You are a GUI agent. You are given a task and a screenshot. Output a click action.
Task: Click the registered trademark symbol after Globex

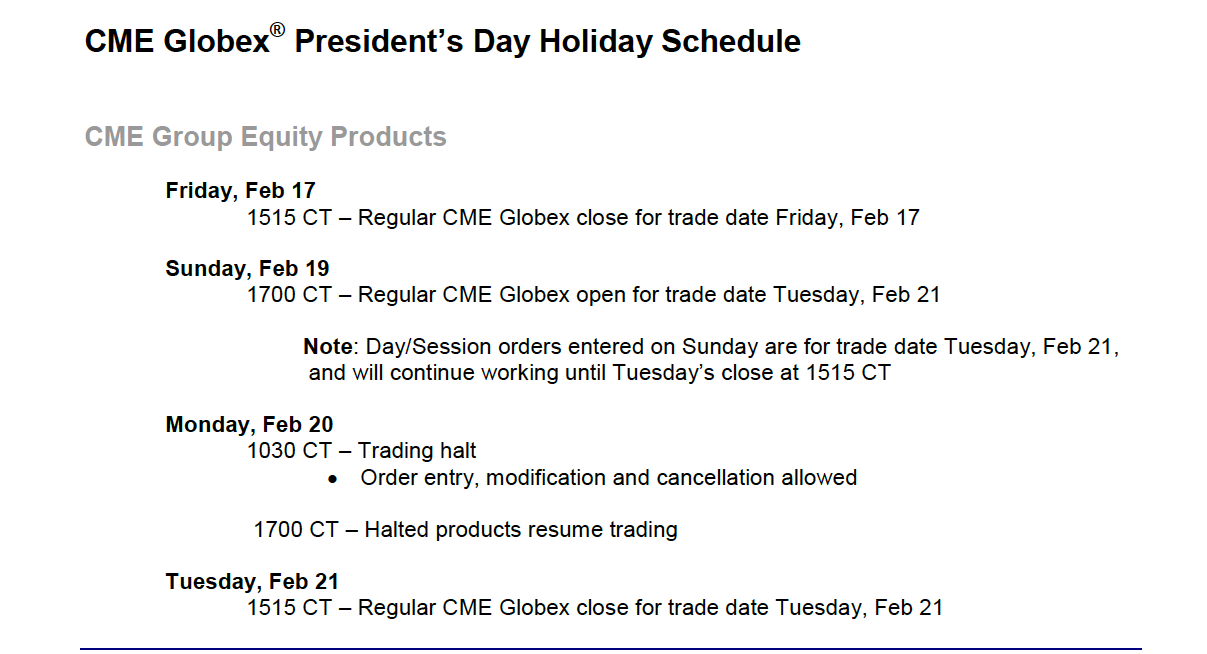[x=277, y=29]
